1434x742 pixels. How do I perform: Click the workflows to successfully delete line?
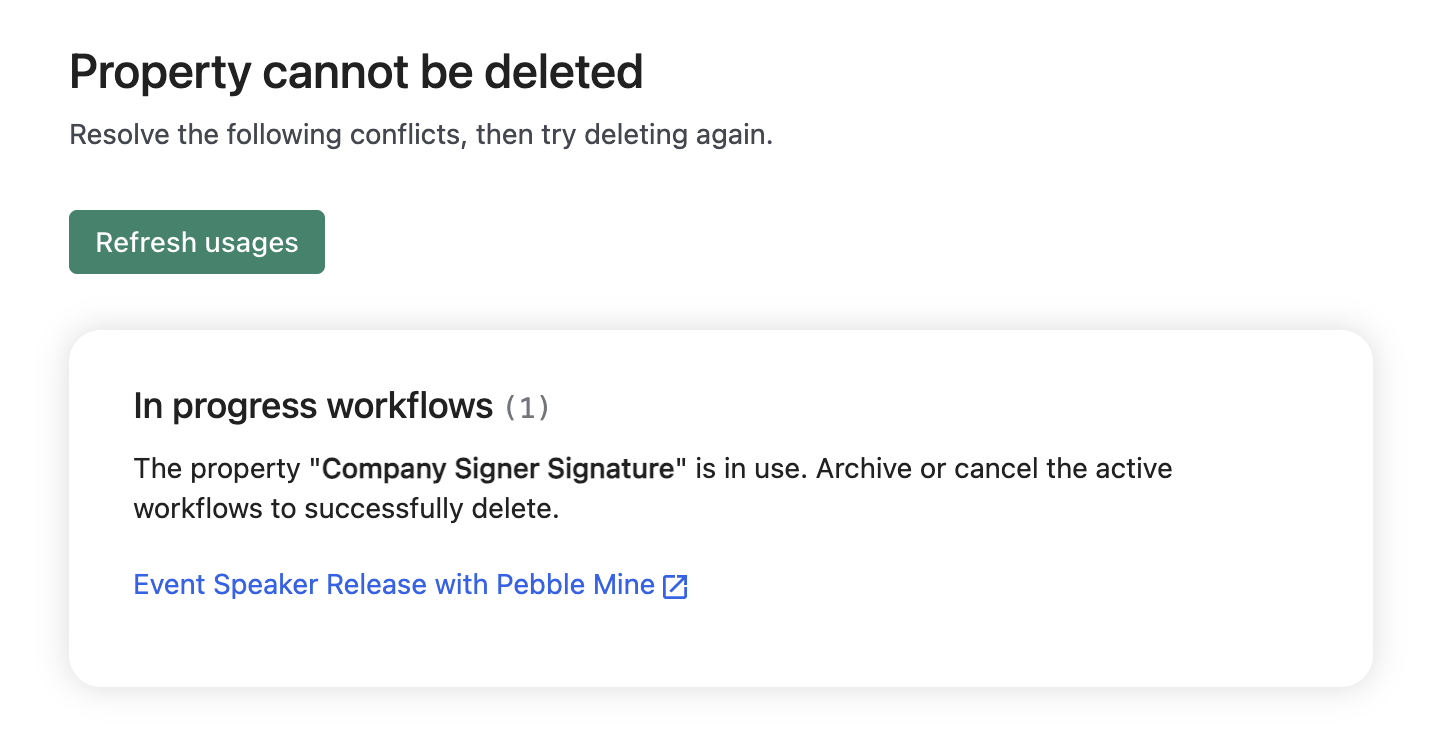click(346, 509)
